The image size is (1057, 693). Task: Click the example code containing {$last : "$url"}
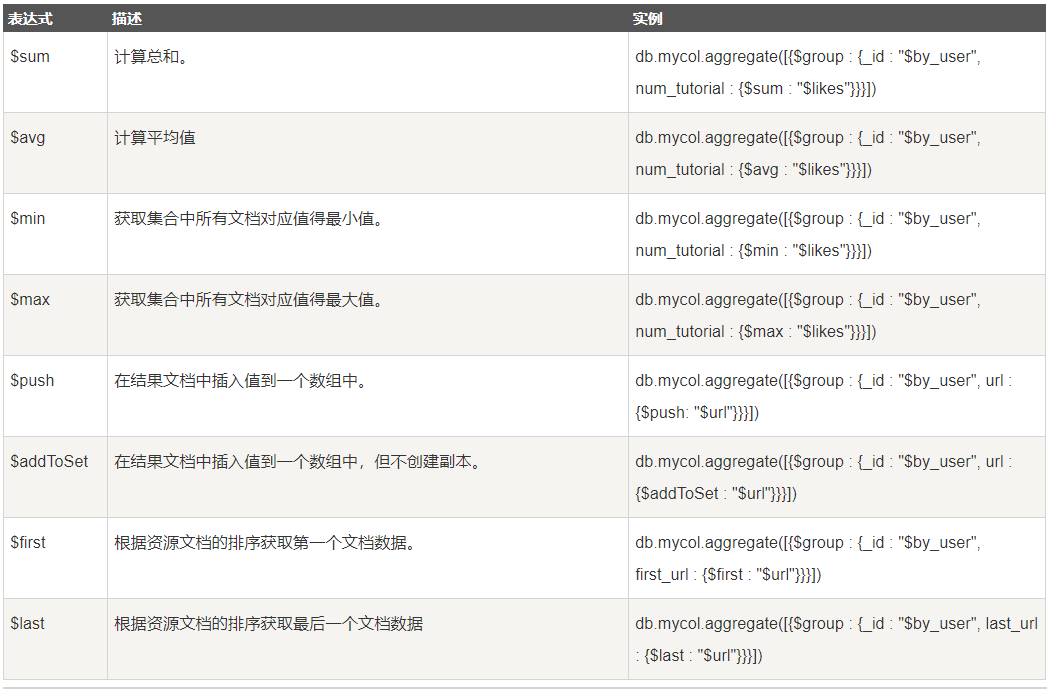pos(837,639)
